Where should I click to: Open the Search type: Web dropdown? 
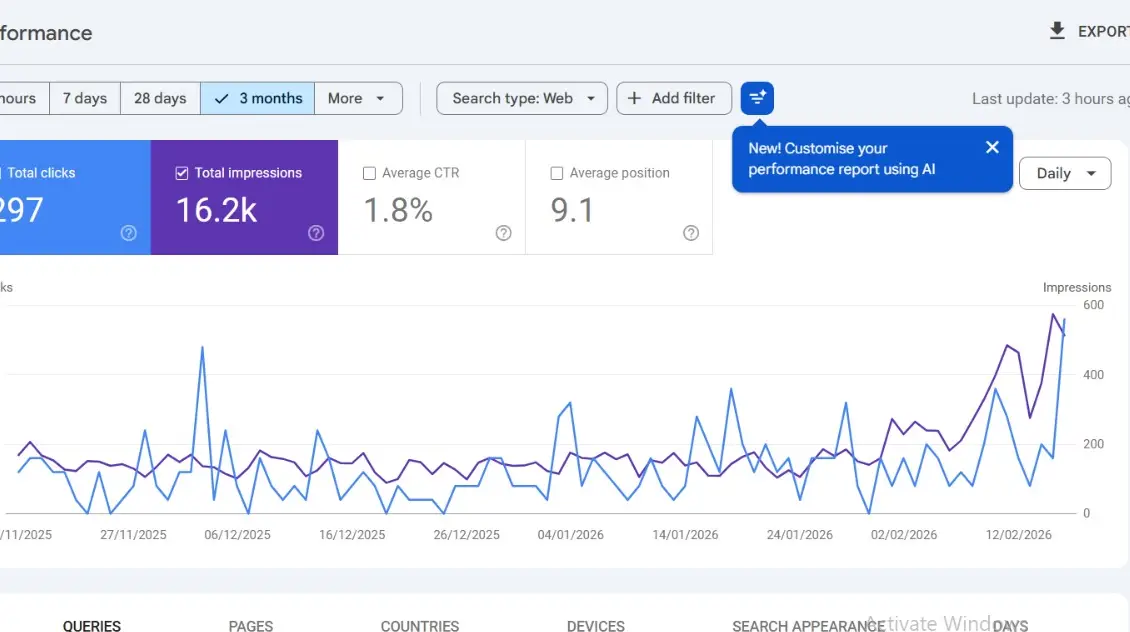(x=522, y=98)
